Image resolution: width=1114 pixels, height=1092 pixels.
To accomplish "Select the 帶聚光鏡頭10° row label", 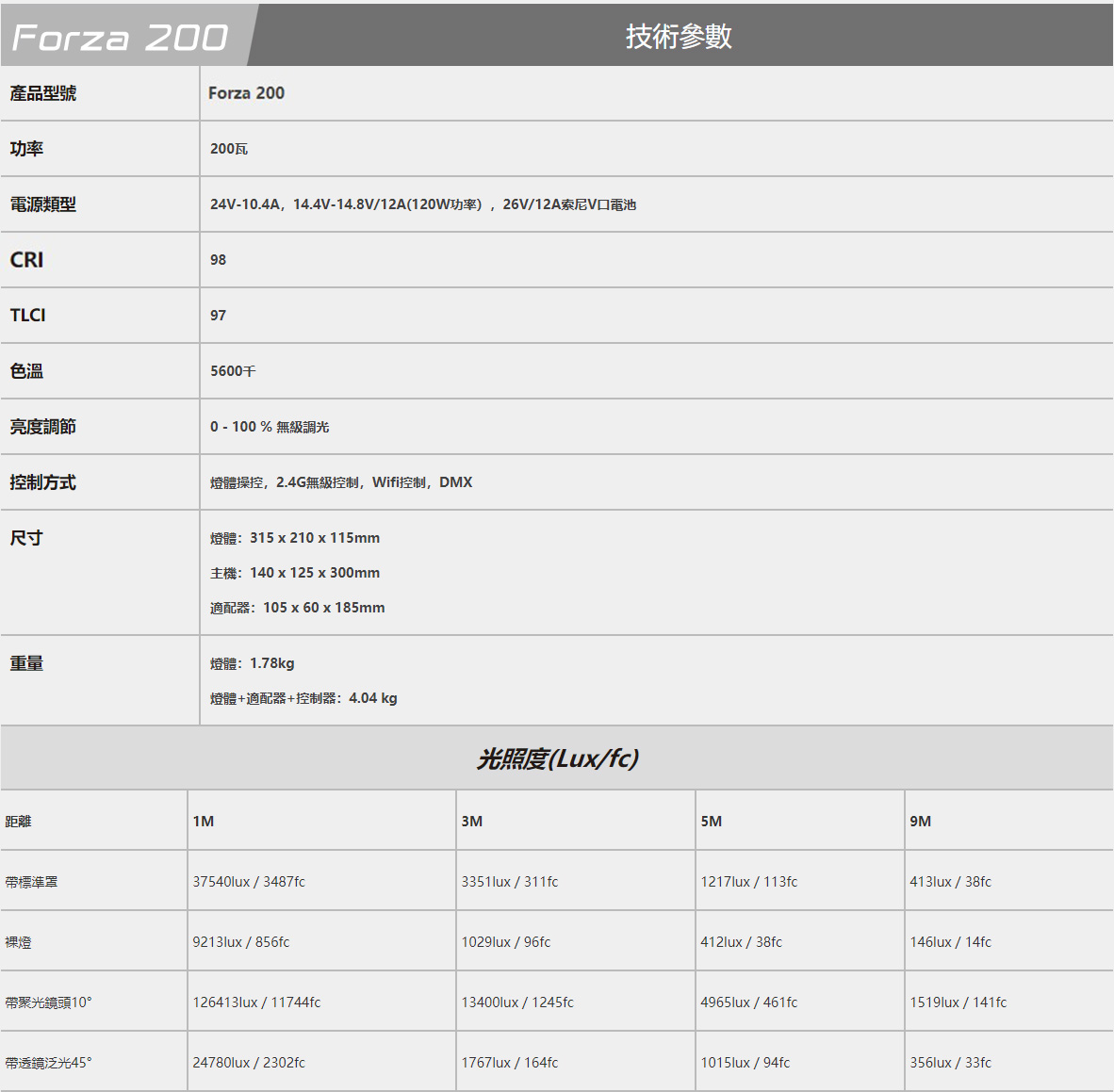I will (x=49, y=1002).
